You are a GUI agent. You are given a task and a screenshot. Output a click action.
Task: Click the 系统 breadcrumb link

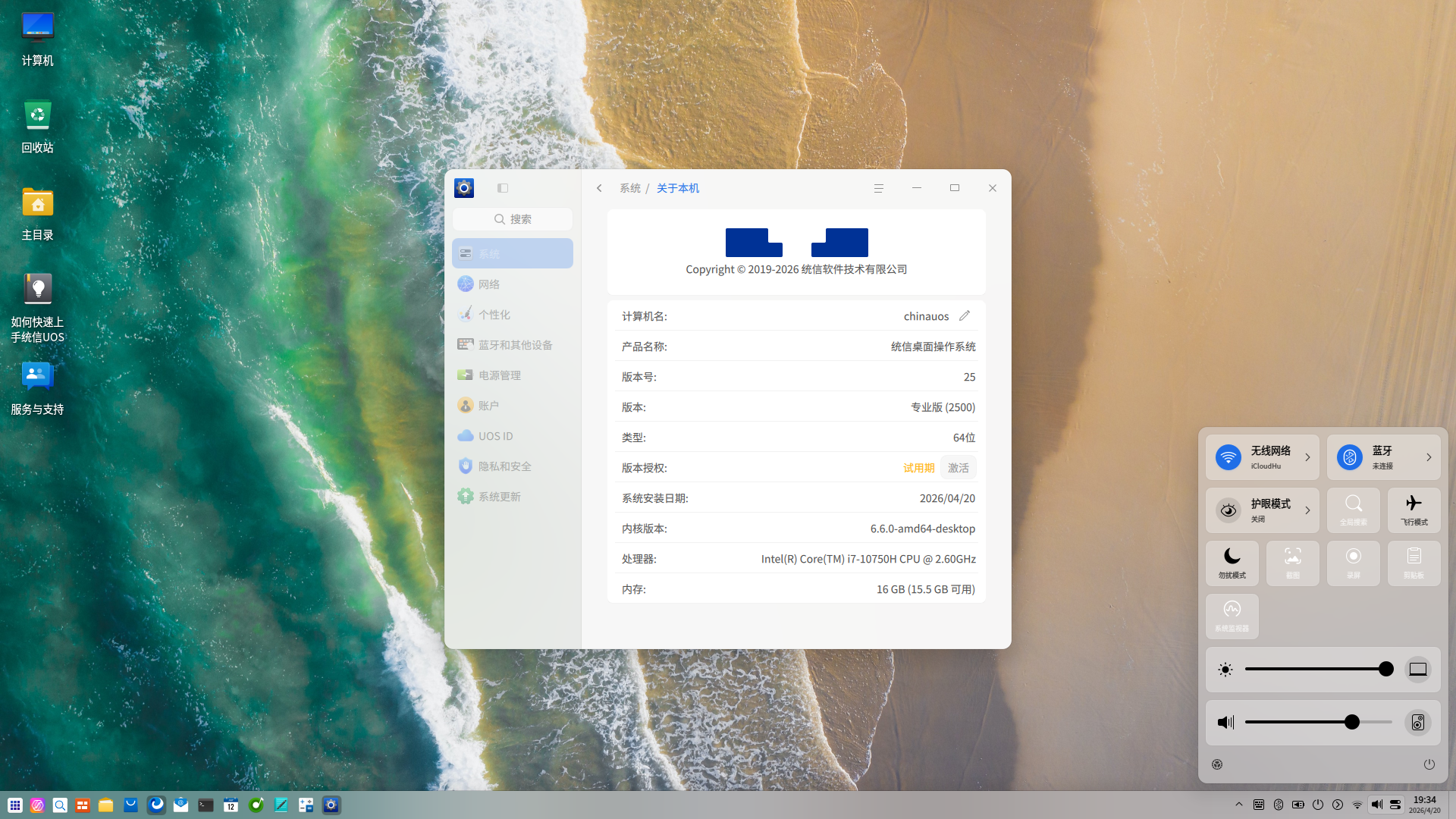click(630, 188)
